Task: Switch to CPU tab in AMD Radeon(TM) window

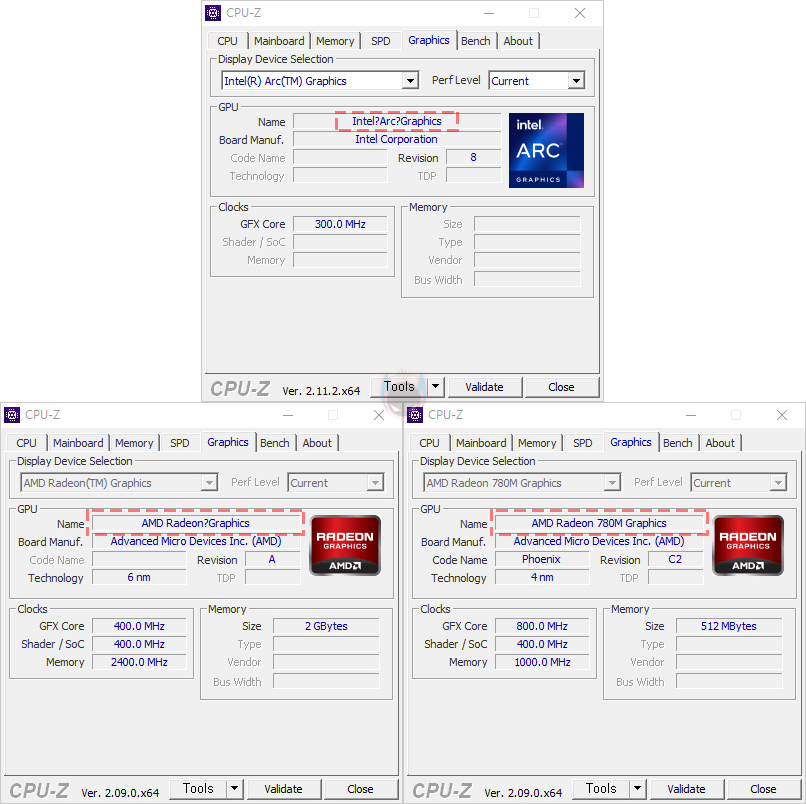Action: tap(26, 443)
